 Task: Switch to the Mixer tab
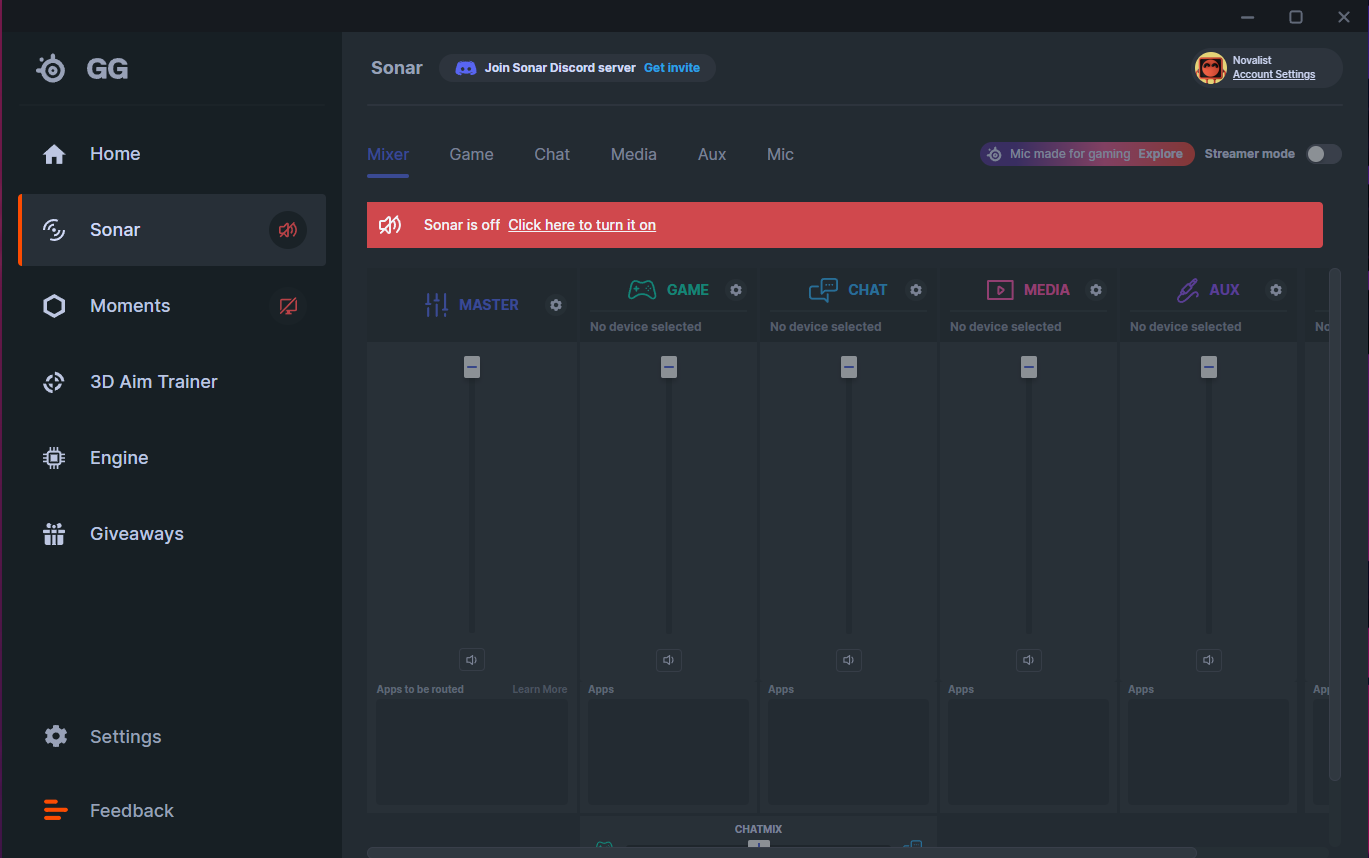(388, 155)
